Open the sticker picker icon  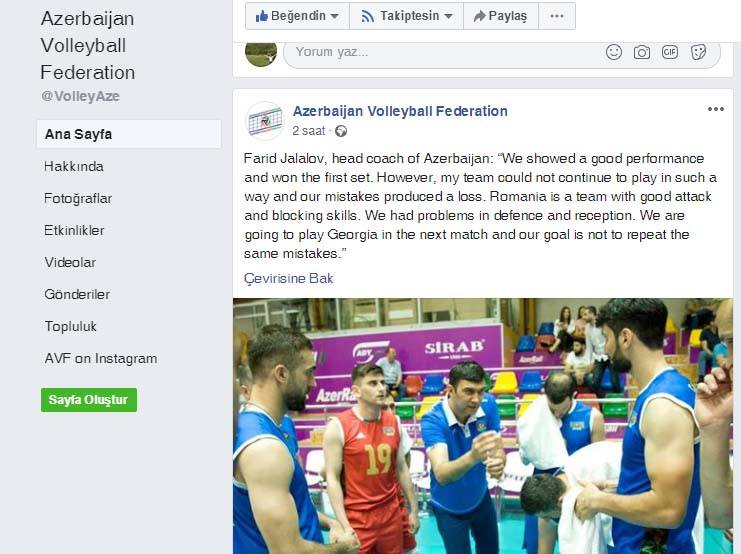tap(698, 52)
